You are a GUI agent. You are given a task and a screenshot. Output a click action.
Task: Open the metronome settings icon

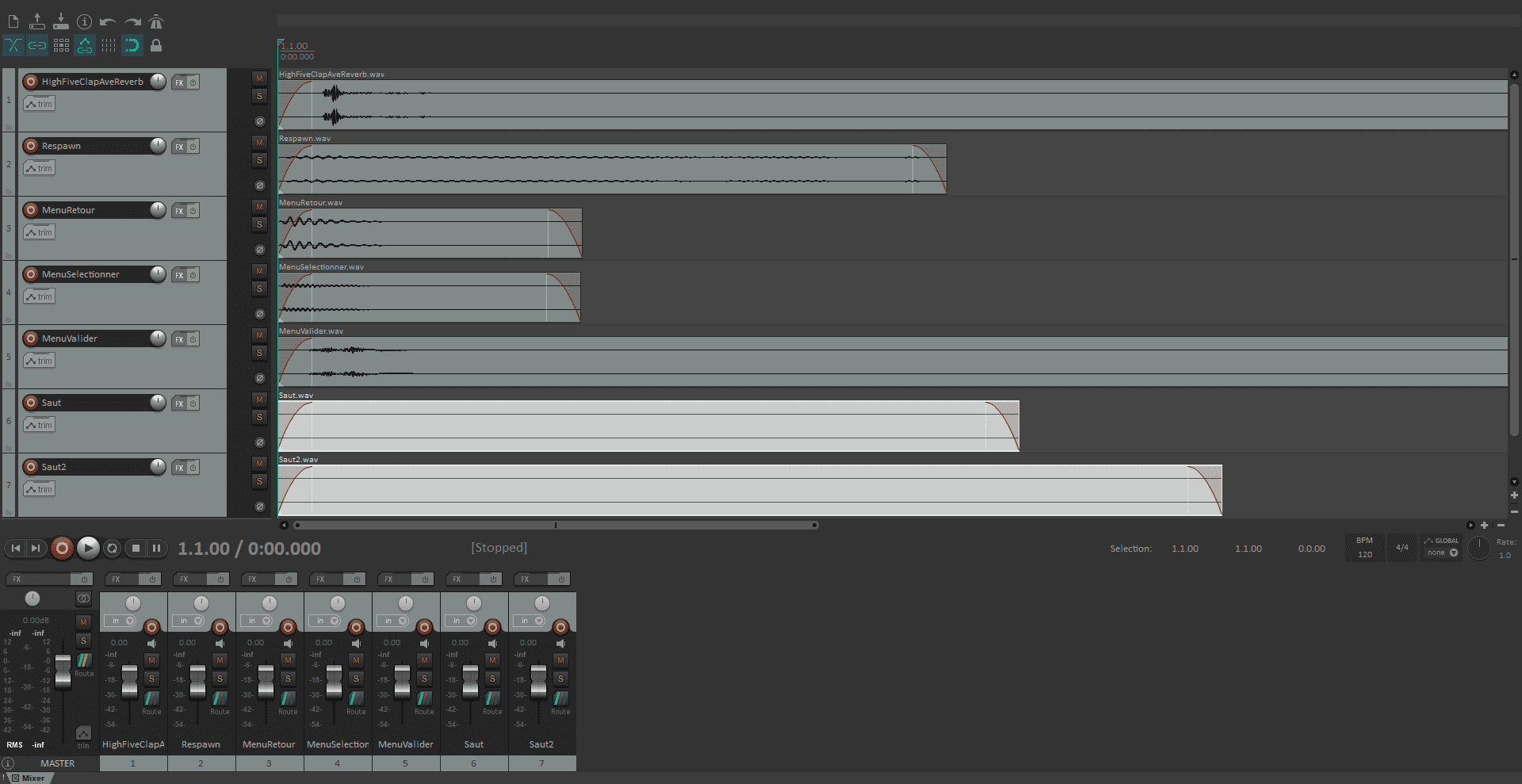[156, 21]
